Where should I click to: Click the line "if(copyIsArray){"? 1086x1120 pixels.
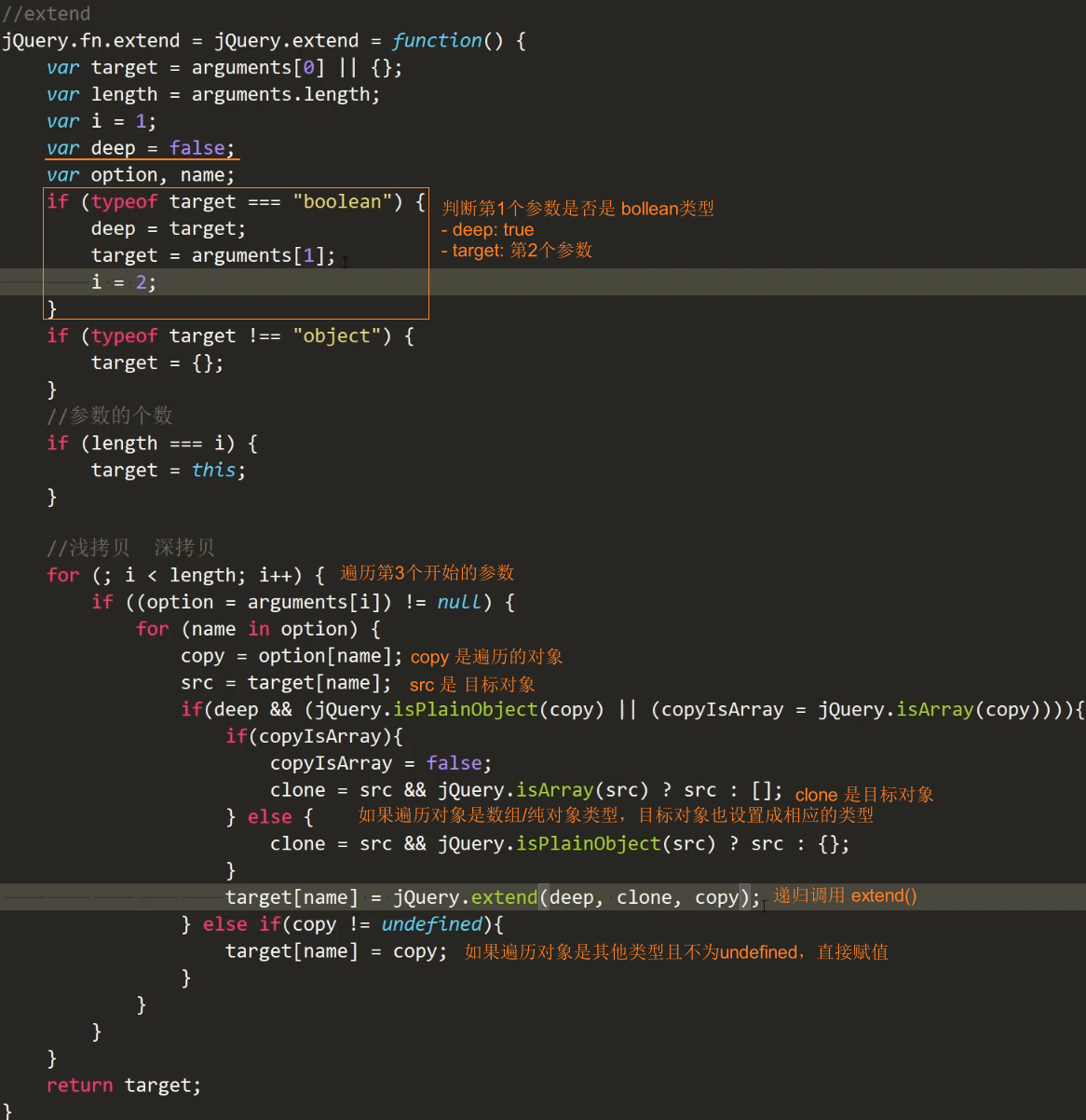(x=314, y=737)
